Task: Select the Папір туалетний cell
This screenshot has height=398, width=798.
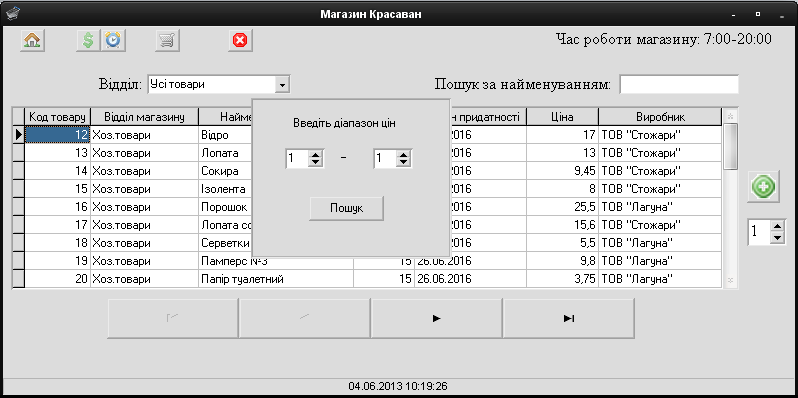Action: coord(276,279)
